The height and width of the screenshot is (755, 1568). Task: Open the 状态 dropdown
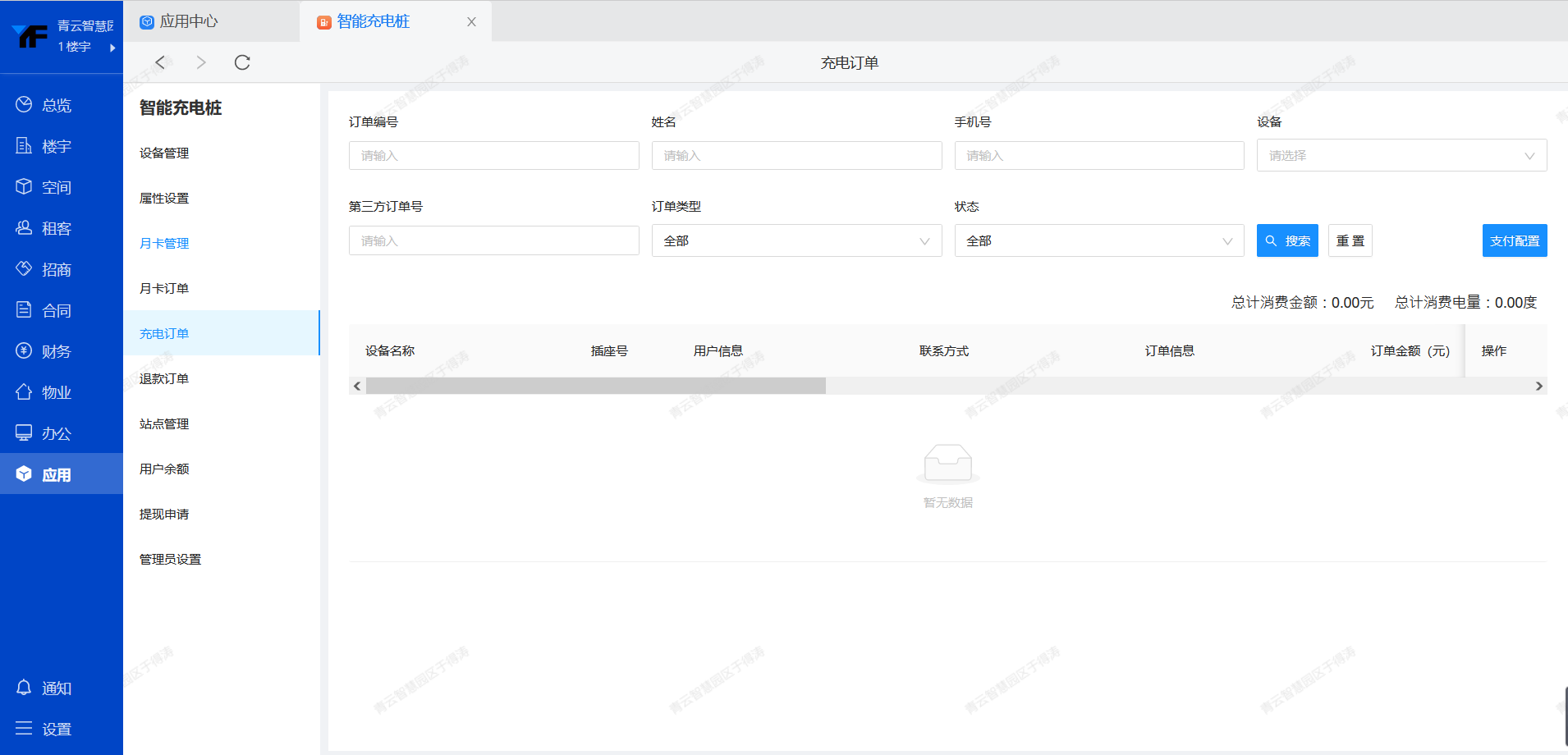(1098, 241)
